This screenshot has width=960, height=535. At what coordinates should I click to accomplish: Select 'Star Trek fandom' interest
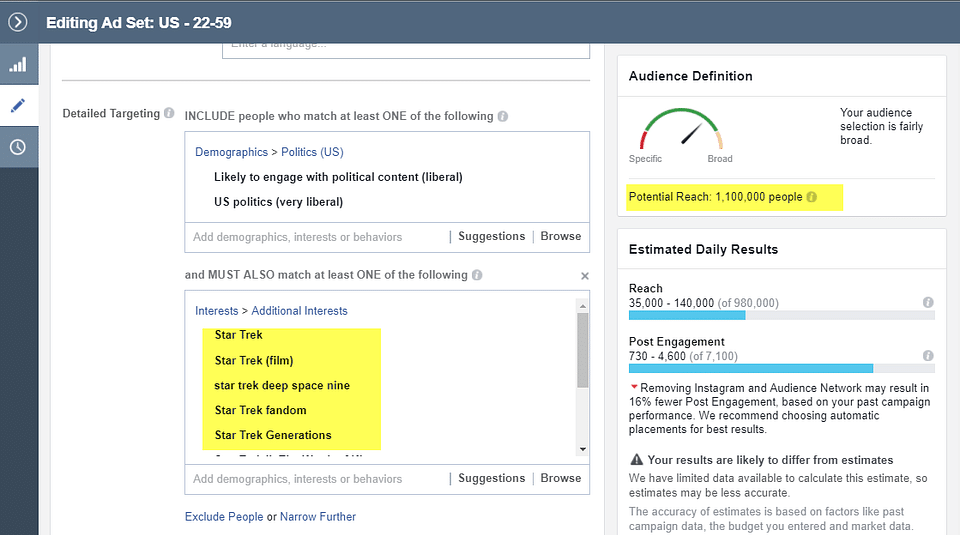coord(261,410)
